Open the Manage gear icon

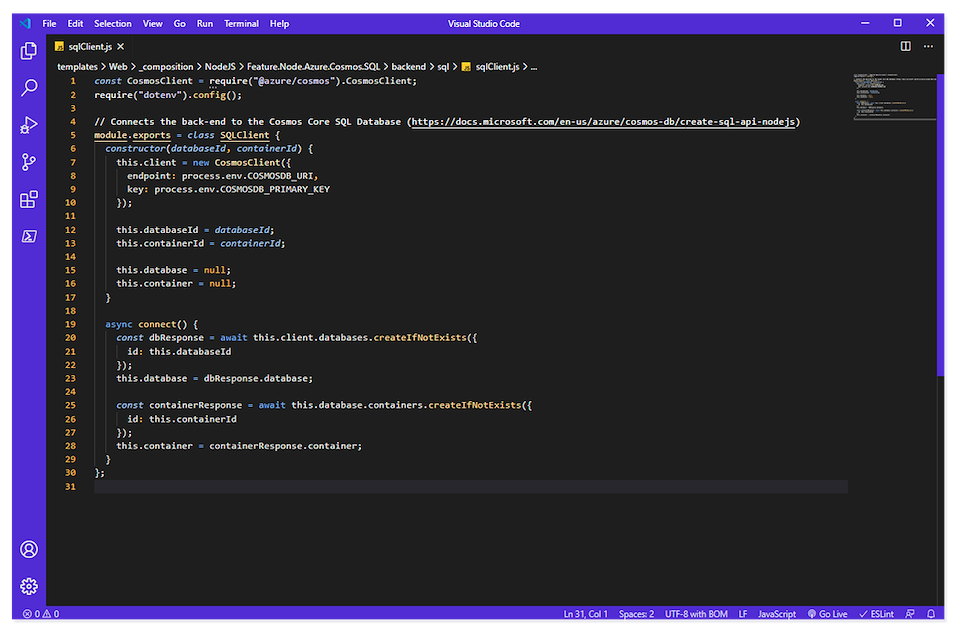pyautogui.click(x=29, y=587)
